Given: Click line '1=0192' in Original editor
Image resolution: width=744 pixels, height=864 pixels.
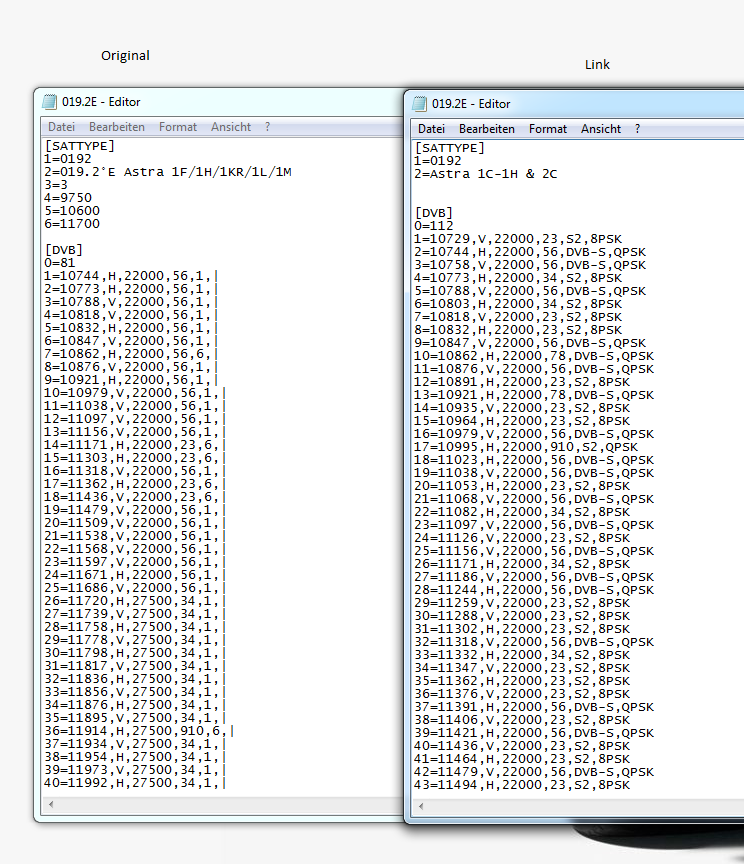Looking at the screenshot, I should point(68,159).
